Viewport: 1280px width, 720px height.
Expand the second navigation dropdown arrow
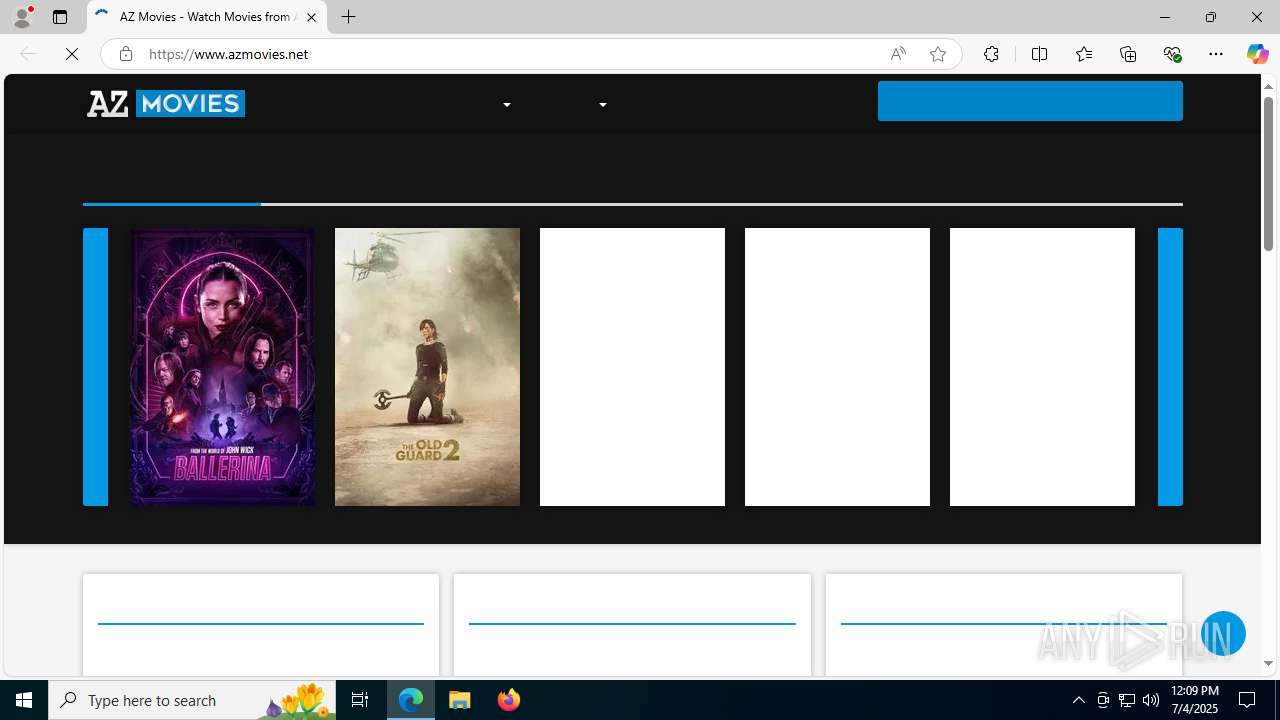point(603,105)
